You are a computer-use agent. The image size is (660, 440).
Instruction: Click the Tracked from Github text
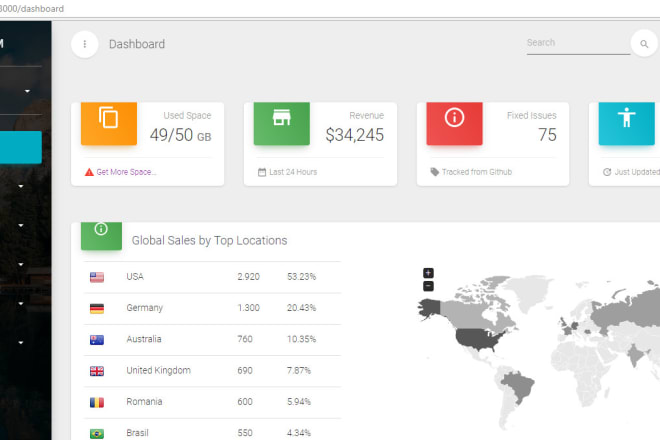(x=477, y=172)
